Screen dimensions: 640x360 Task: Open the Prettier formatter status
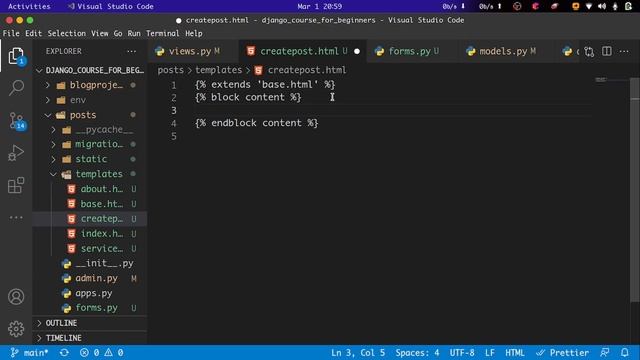(x=562, y=353)
